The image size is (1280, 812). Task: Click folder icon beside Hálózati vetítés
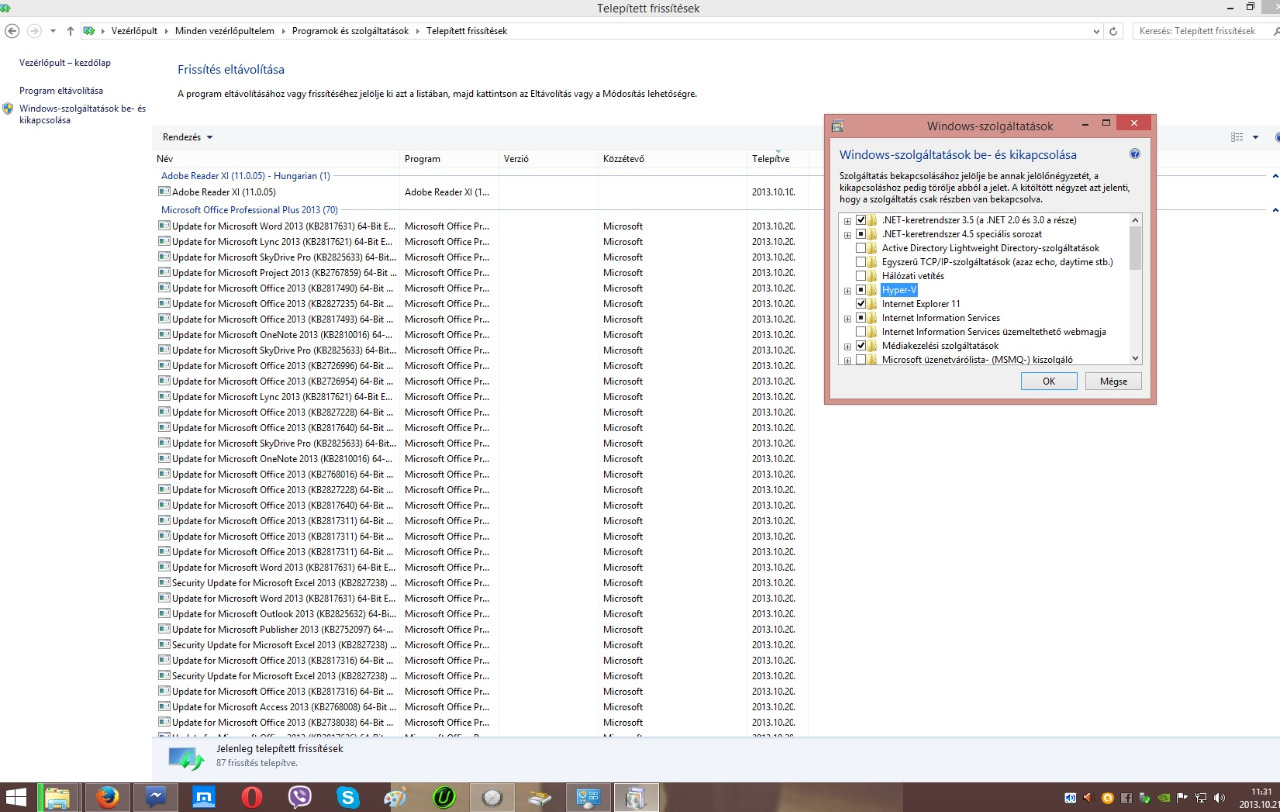873,276
